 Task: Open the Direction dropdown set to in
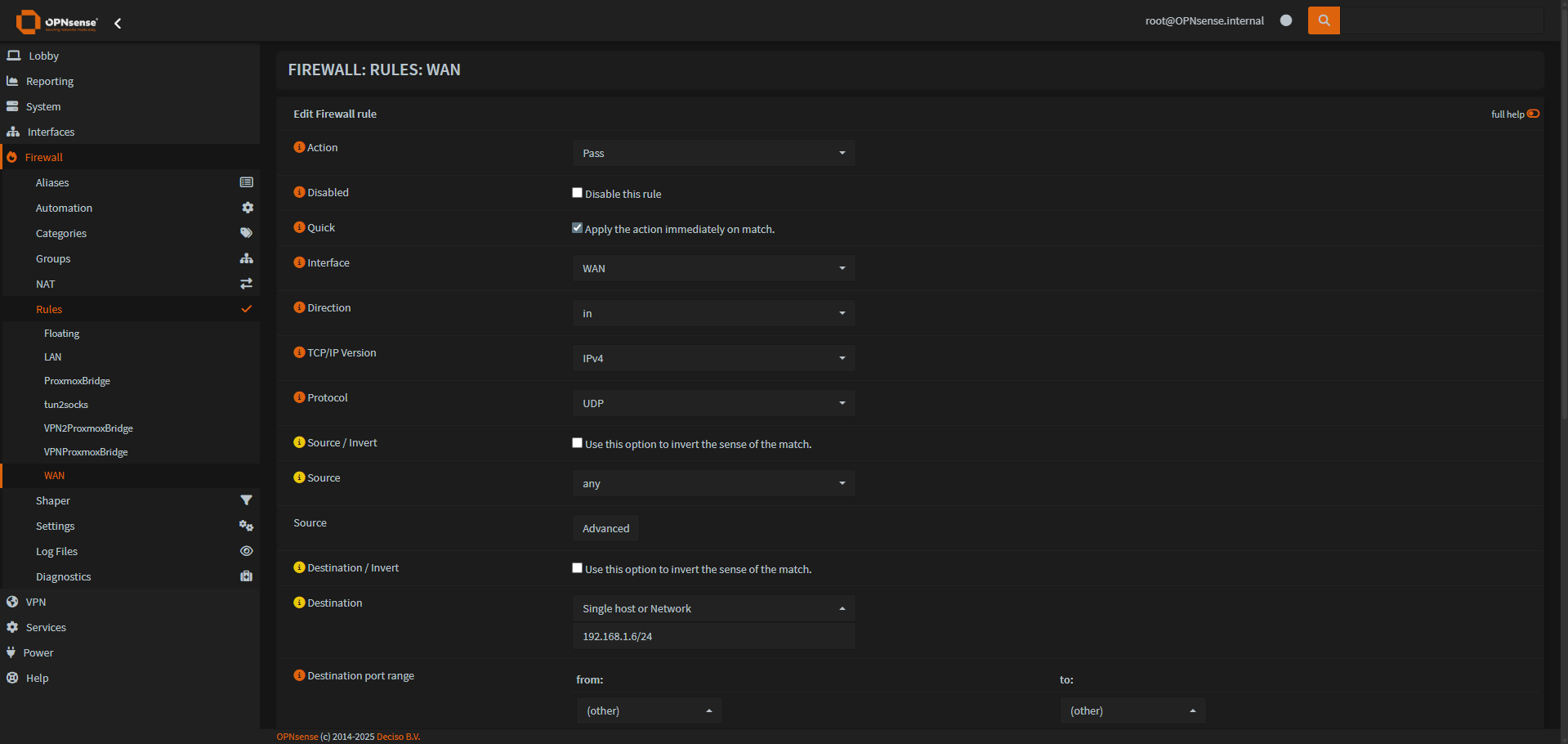pyautogui.click(x=713, y=313)
